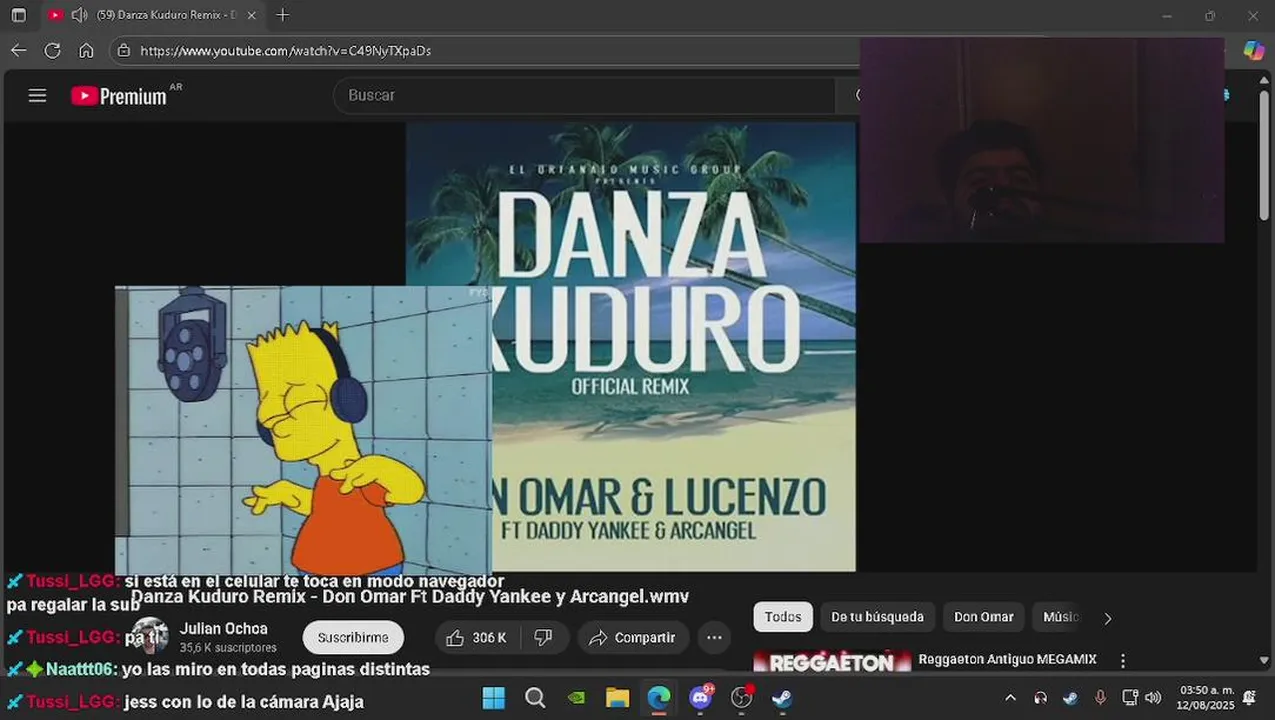Open options menu for Reggaeton Antiguo MEGAMIX
This screenshot has width=1275, height=720.
point(1123,661)
